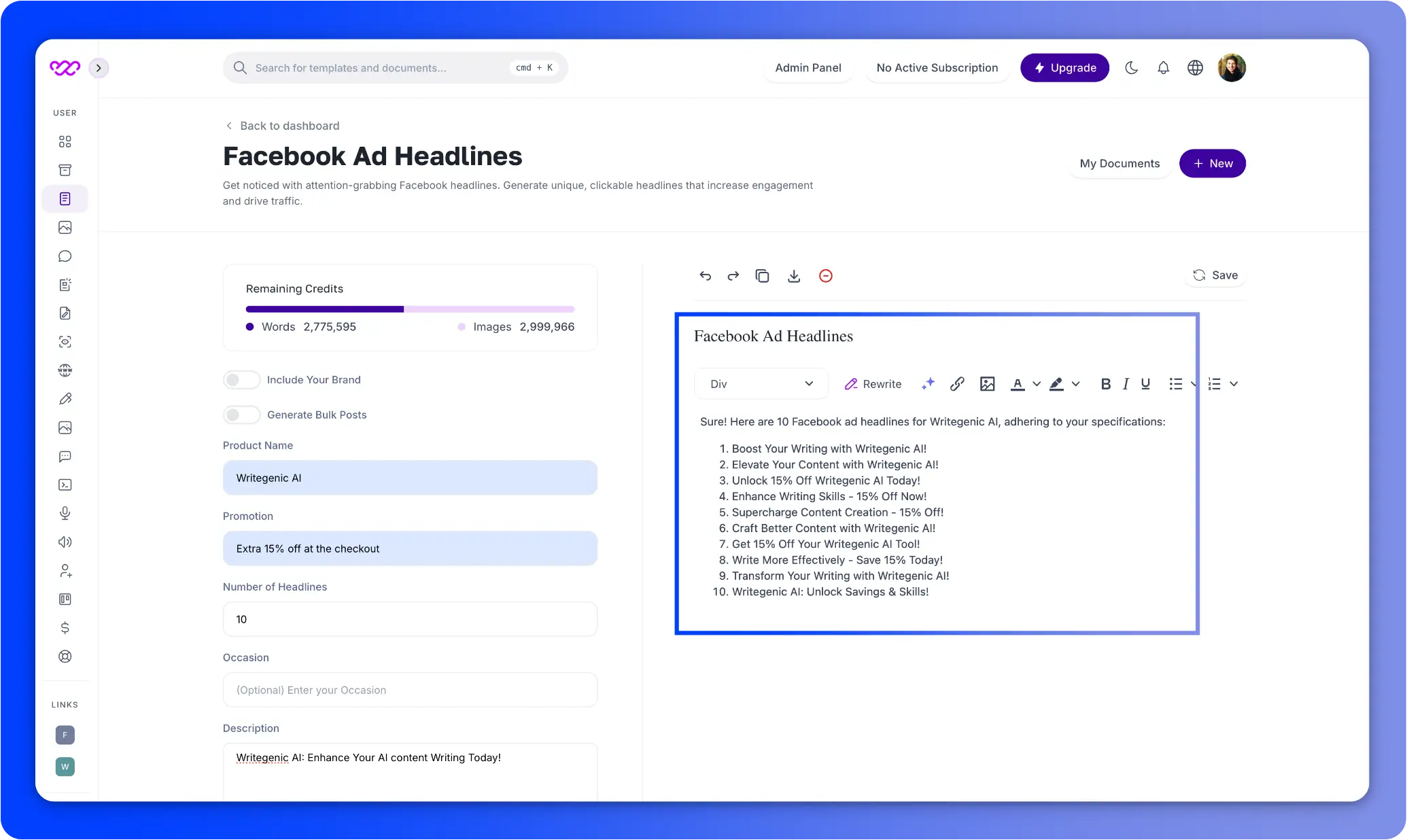This screenshot has width=1407, height=840.
Task: Click the Upgrade button
Action: click(1064, 68)
